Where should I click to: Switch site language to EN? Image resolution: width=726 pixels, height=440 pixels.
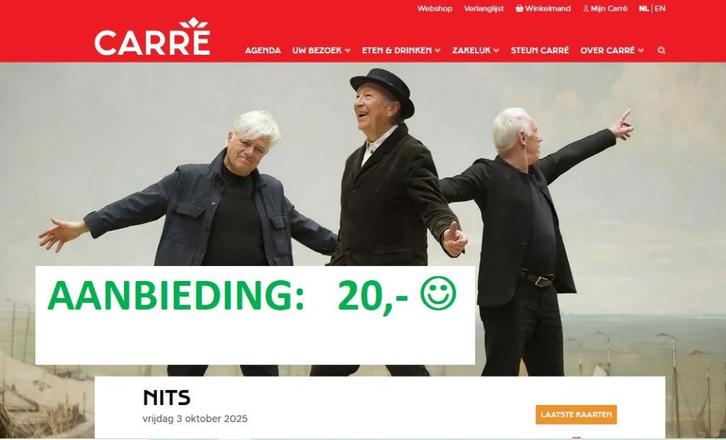(x=660, y=8)
